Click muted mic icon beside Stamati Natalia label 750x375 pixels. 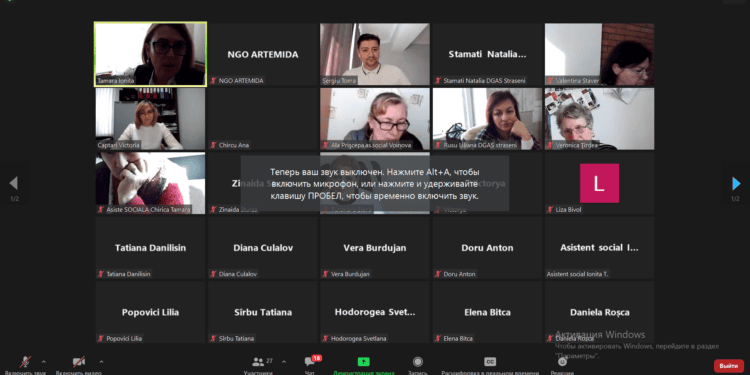[438, 80]
